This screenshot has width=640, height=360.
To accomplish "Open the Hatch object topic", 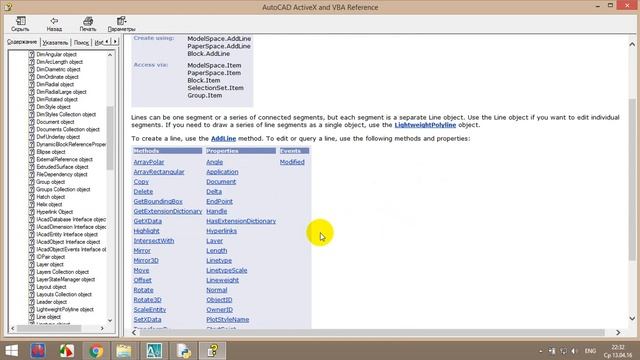I will [51, 197].
